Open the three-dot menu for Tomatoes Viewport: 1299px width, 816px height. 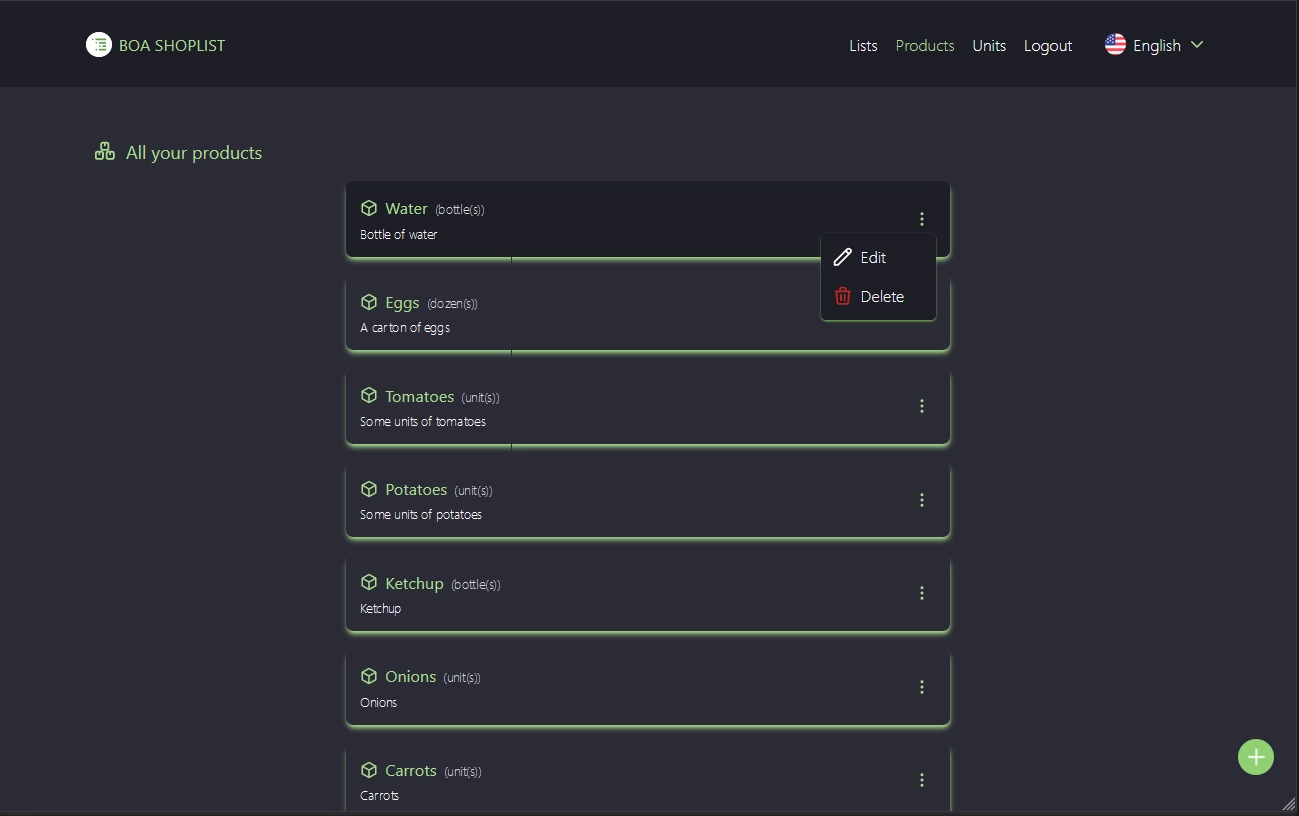click(x=921, y=406)
